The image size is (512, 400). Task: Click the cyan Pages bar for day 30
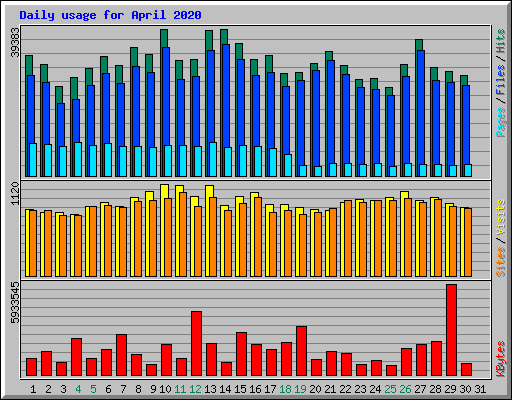coord(468,170)
